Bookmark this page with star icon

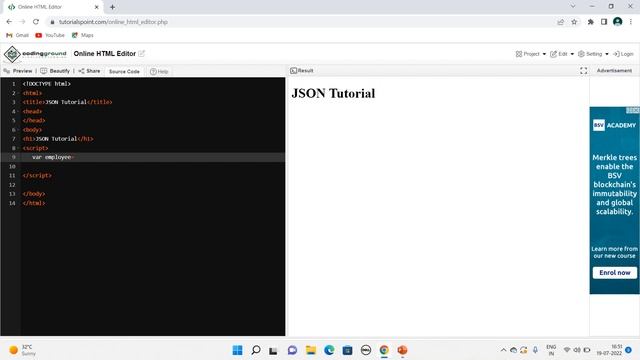pos(574,22)
